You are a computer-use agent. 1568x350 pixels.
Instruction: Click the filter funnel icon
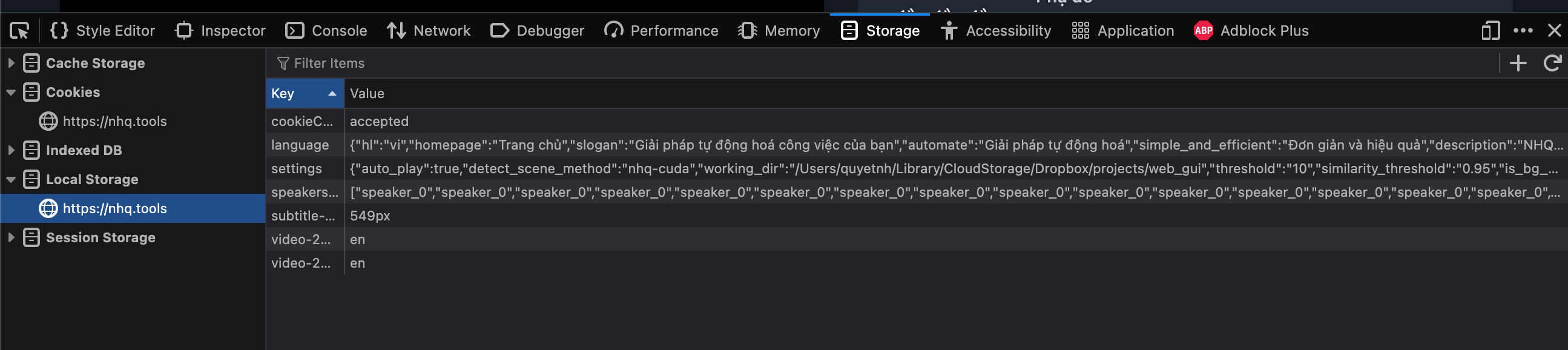click(283, 64)
